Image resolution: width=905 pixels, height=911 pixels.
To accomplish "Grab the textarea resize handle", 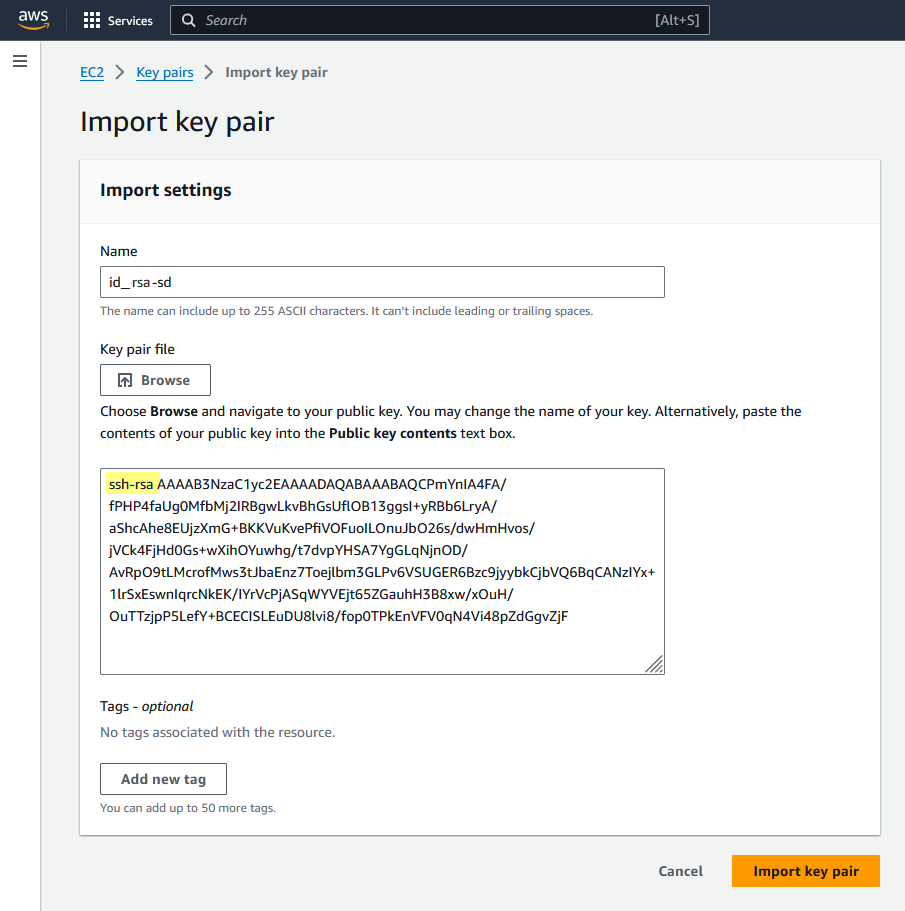I will coord(655,664).
